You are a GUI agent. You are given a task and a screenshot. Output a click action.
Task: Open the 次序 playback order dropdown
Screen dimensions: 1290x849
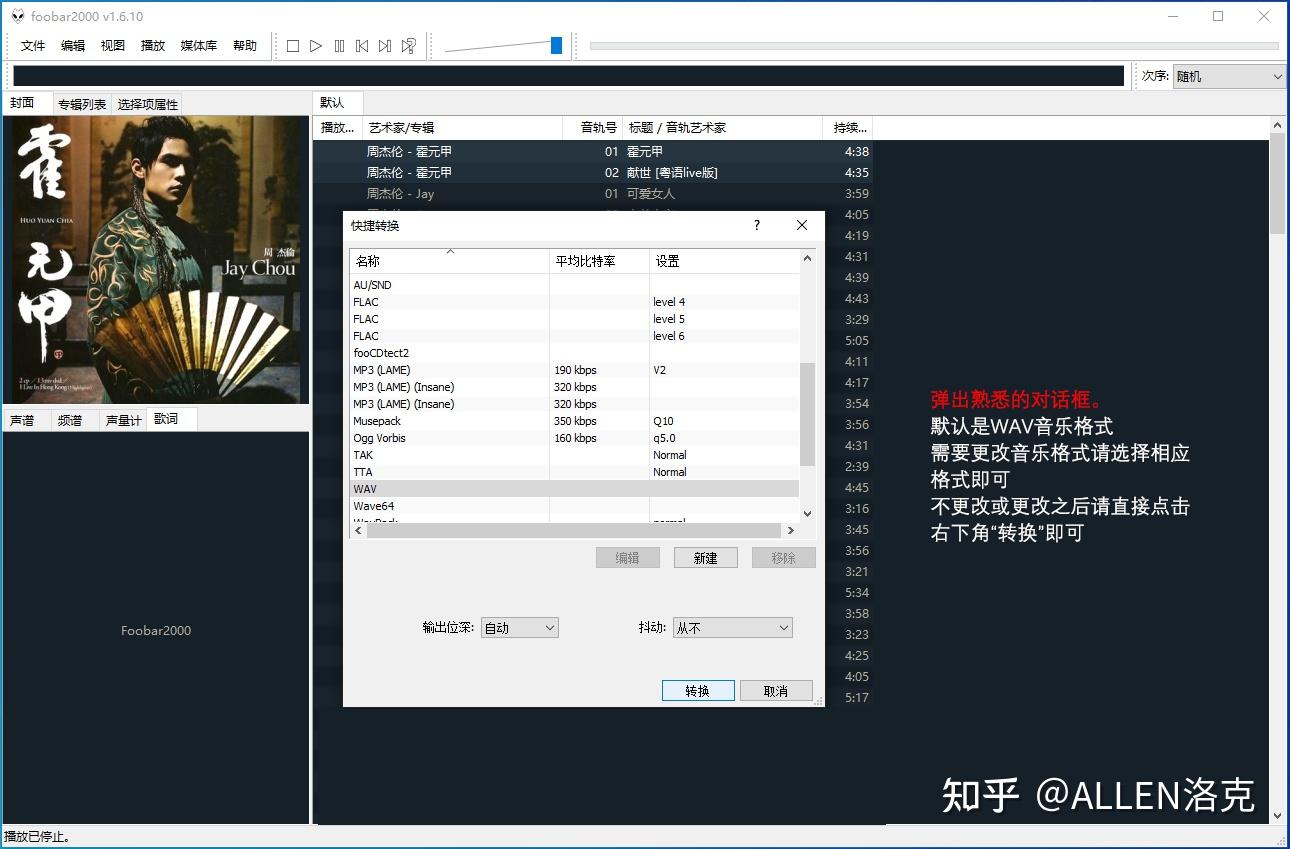[1228, 76]
